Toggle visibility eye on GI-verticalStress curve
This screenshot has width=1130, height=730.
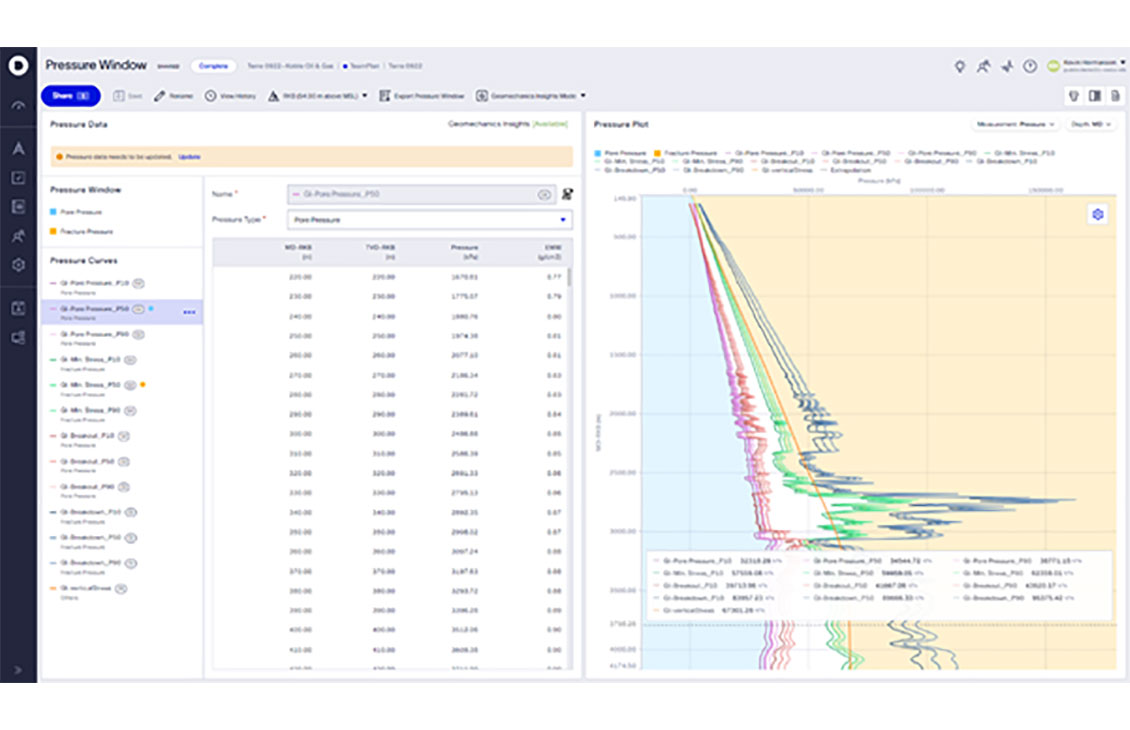(121, 588)
